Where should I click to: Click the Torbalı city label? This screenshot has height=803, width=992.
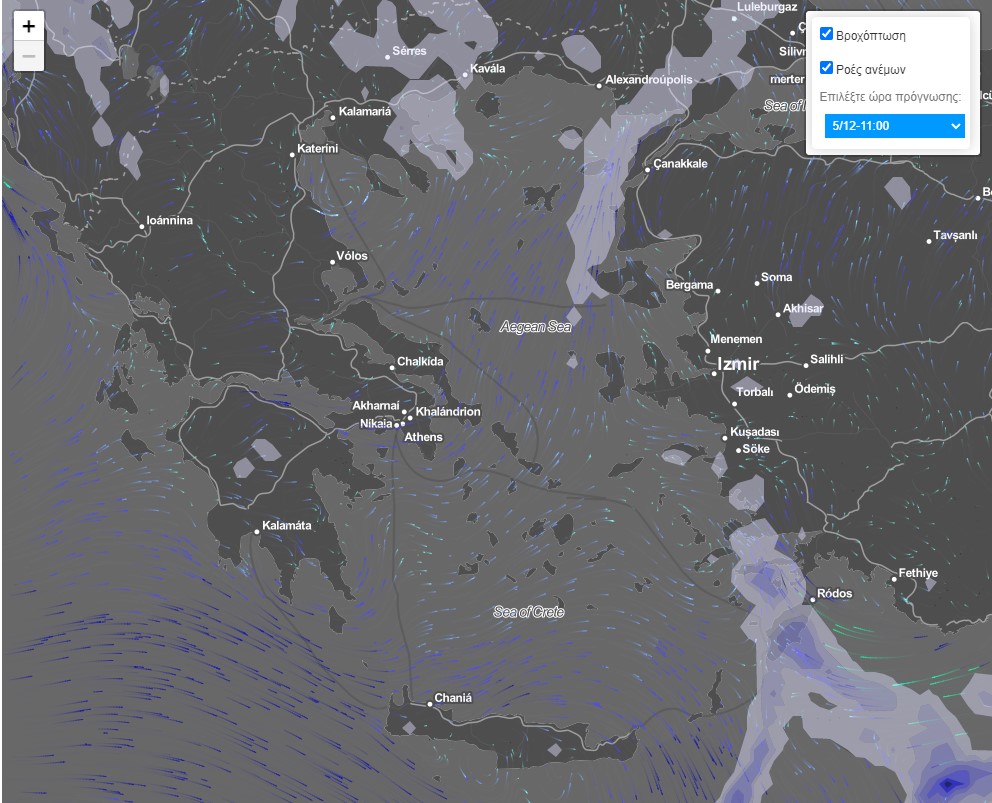755,392
